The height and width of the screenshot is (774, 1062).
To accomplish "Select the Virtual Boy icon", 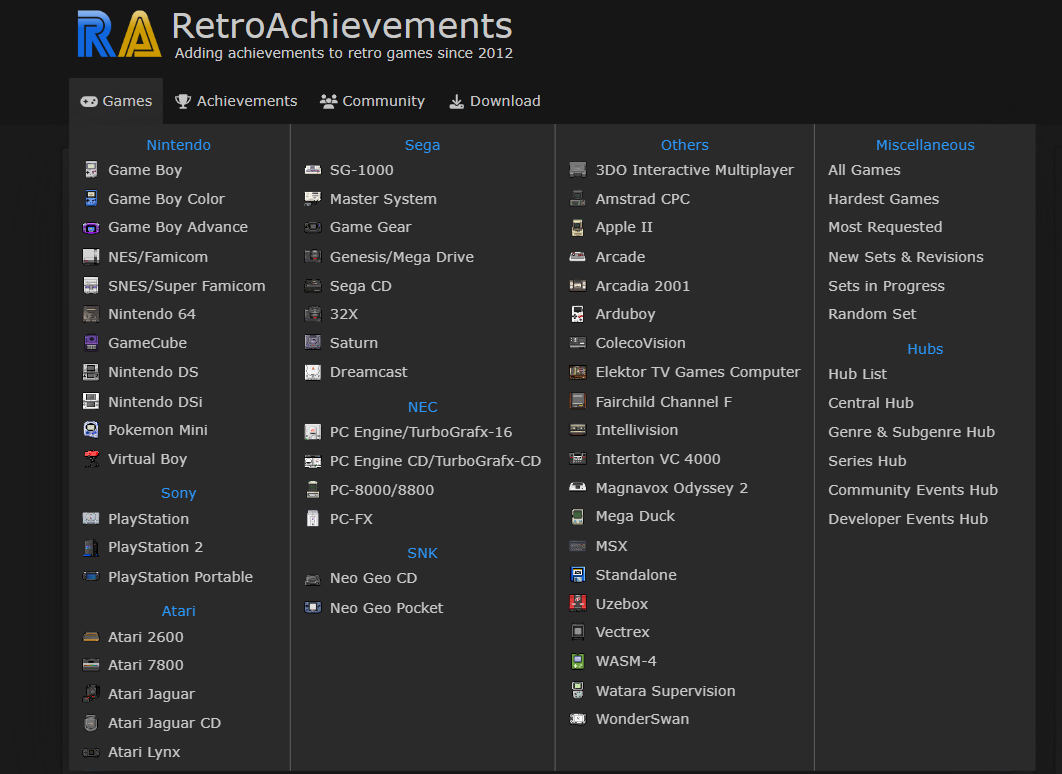I will point(89,460).
